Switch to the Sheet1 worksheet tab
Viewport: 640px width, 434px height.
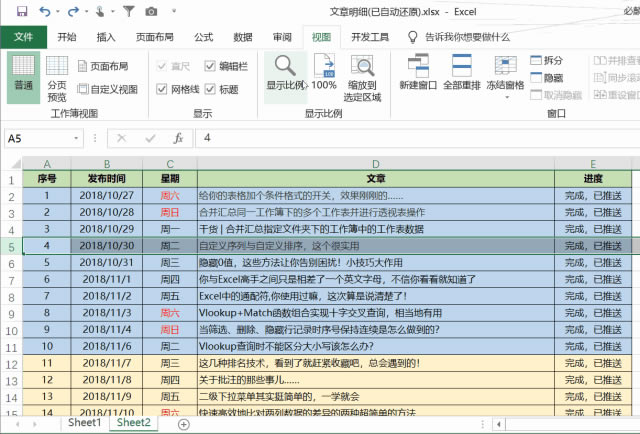(x=84, y=423)
